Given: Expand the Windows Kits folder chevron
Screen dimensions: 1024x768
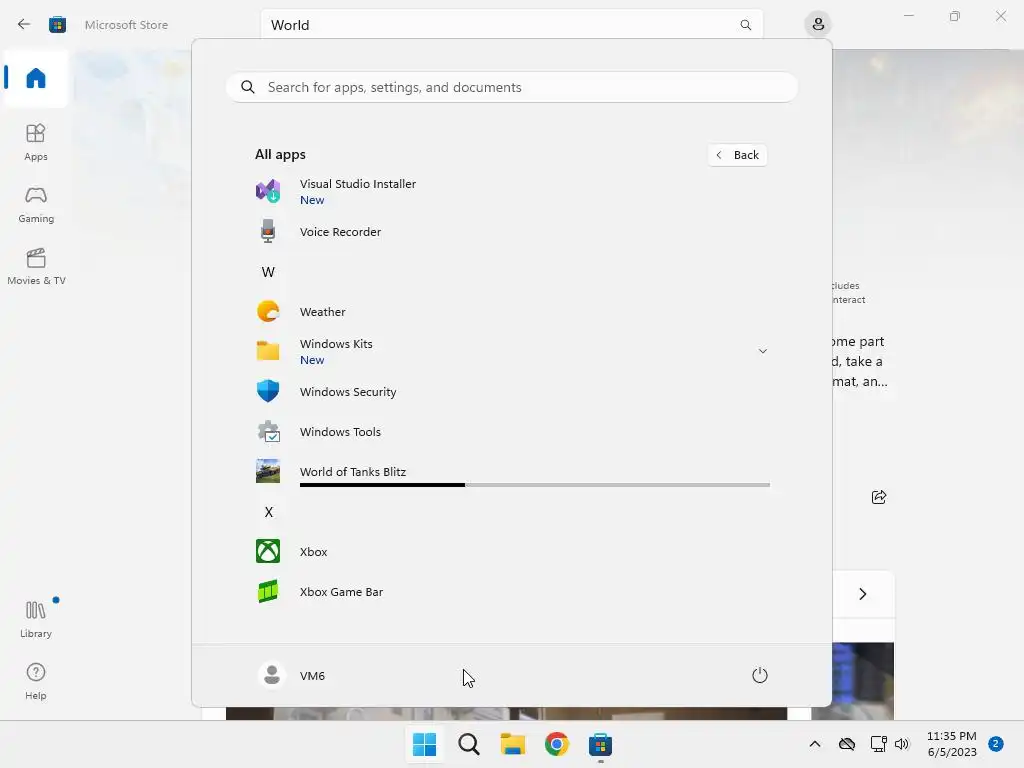Looking at the screenshot, I should pyautogui.click(x=762, y=351).
